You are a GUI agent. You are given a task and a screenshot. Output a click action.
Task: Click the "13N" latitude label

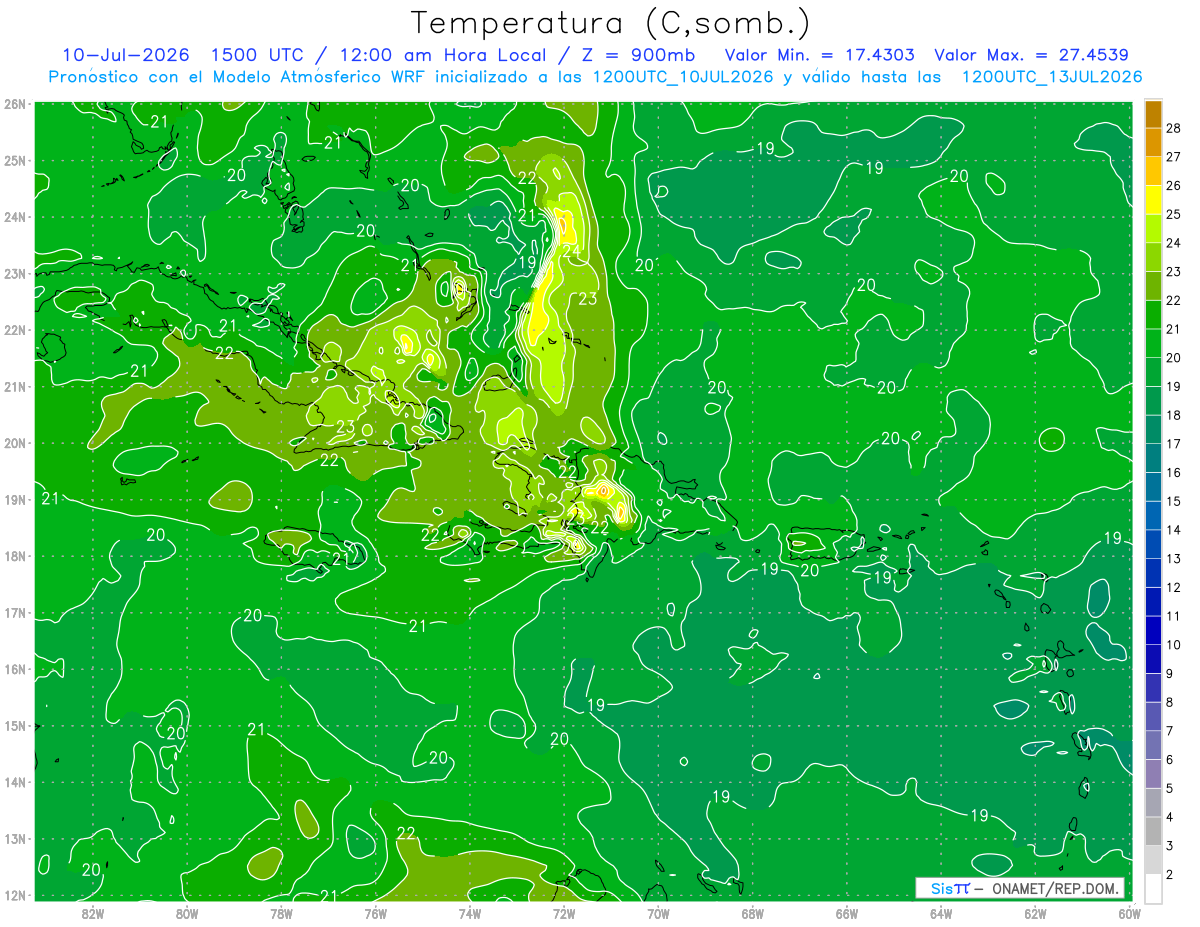(x=15, y=839)
